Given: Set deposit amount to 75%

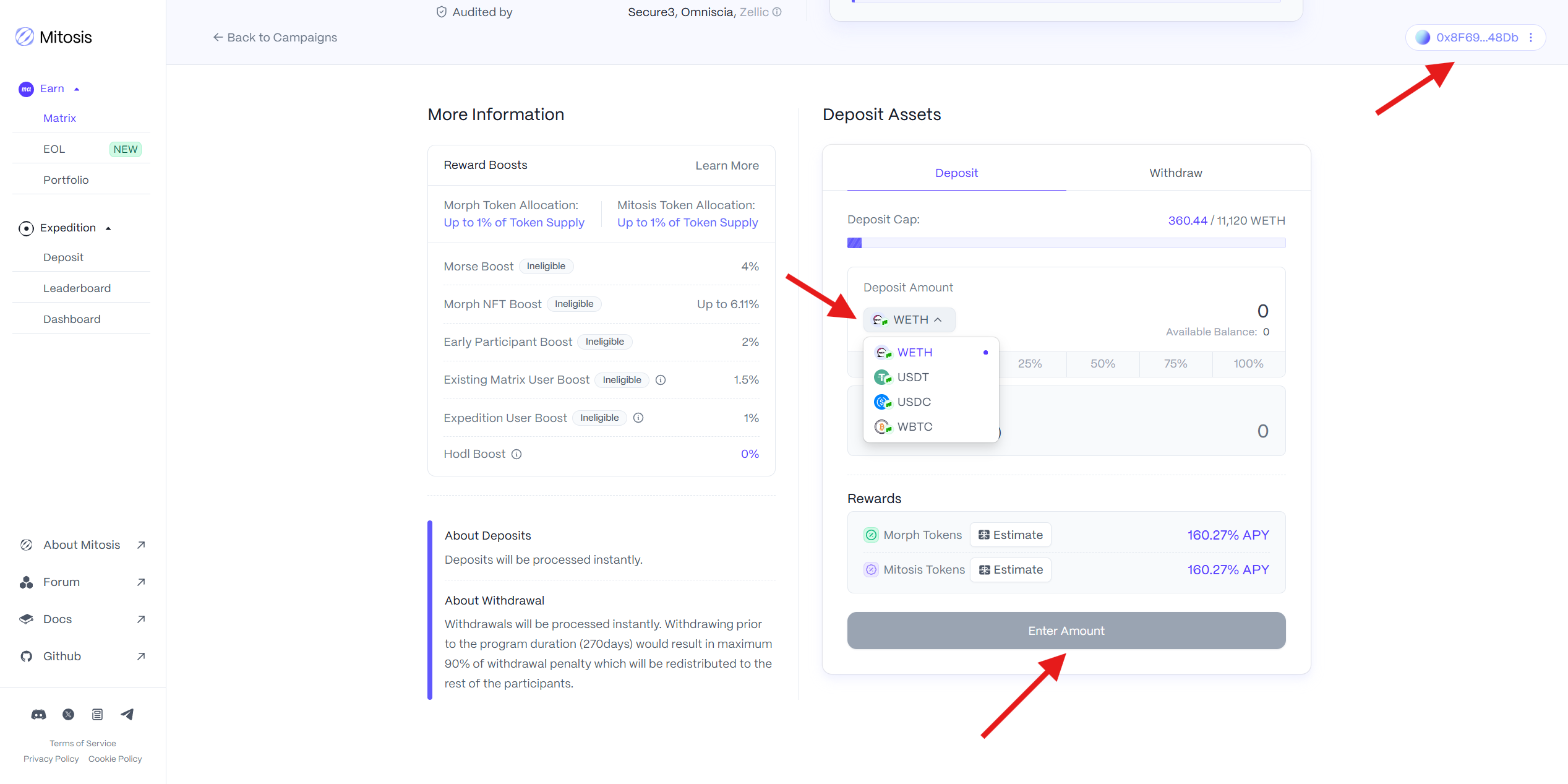Looking at the screenshot, I should pos(1176,364).
